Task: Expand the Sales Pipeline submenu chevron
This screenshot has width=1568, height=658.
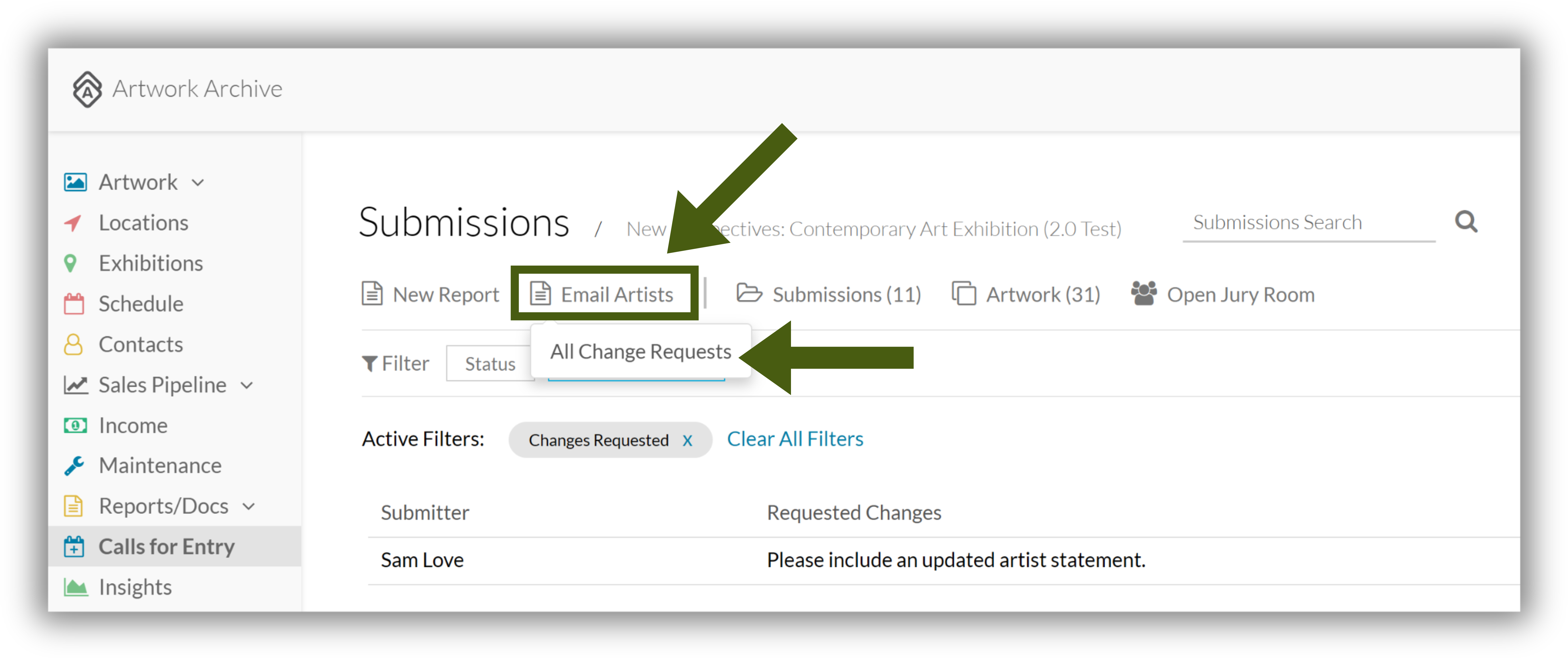Action: (x=247, y=385)
